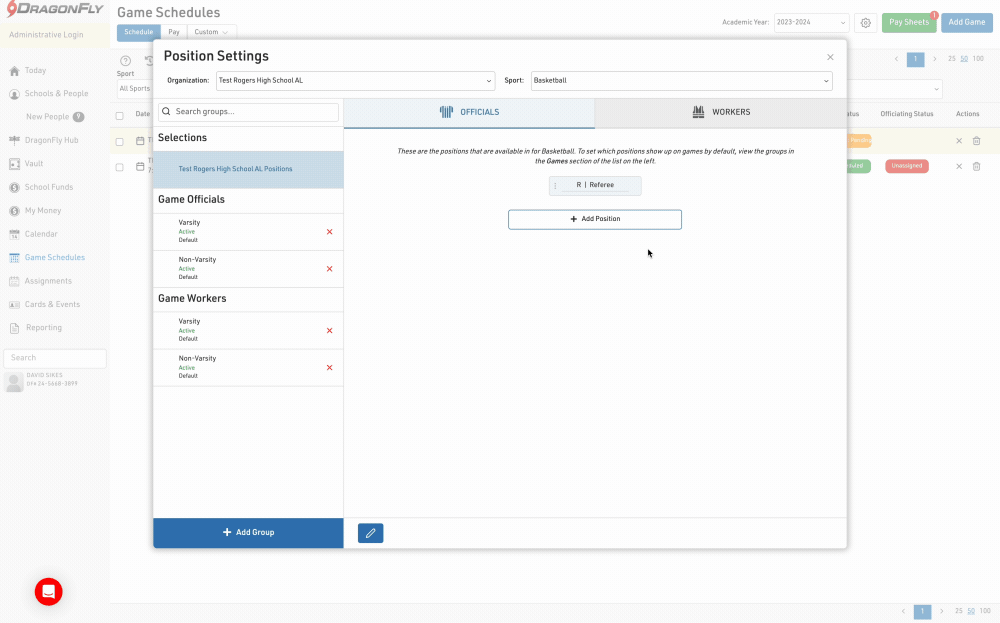Open the Organization dropdown
The image size is (1000, 623).
click(x=355, y=80)
